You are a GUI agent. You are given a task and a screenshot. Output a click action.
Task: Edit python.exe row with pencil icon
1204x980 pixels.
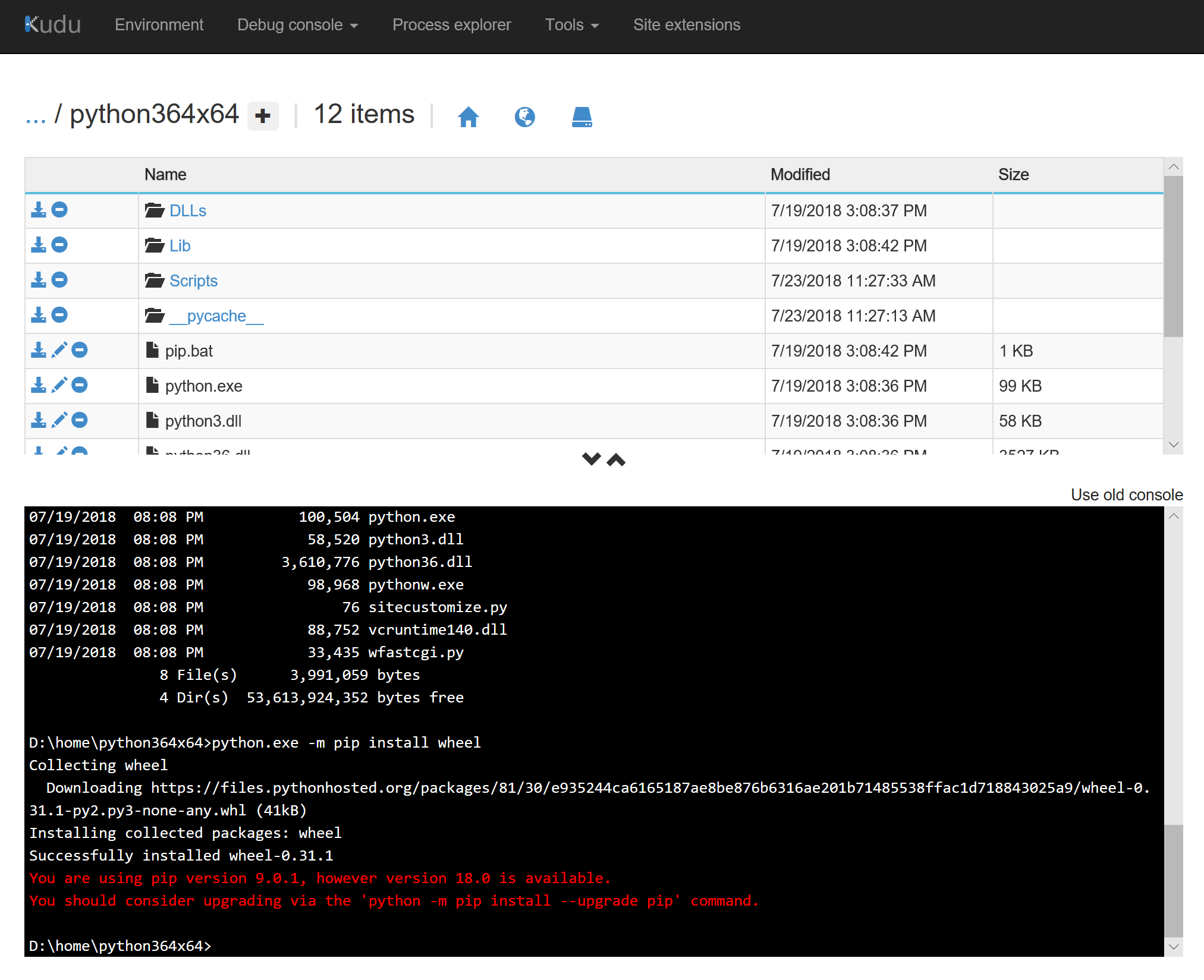[x=59, y=385]
